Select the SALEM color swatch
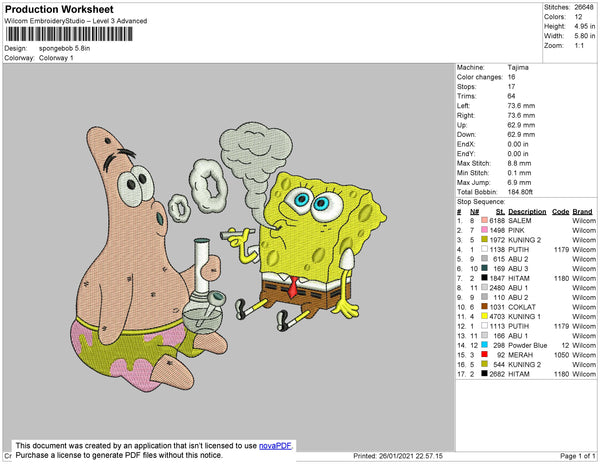The height and width of the screenshot is (464, 600). [484, 221]
